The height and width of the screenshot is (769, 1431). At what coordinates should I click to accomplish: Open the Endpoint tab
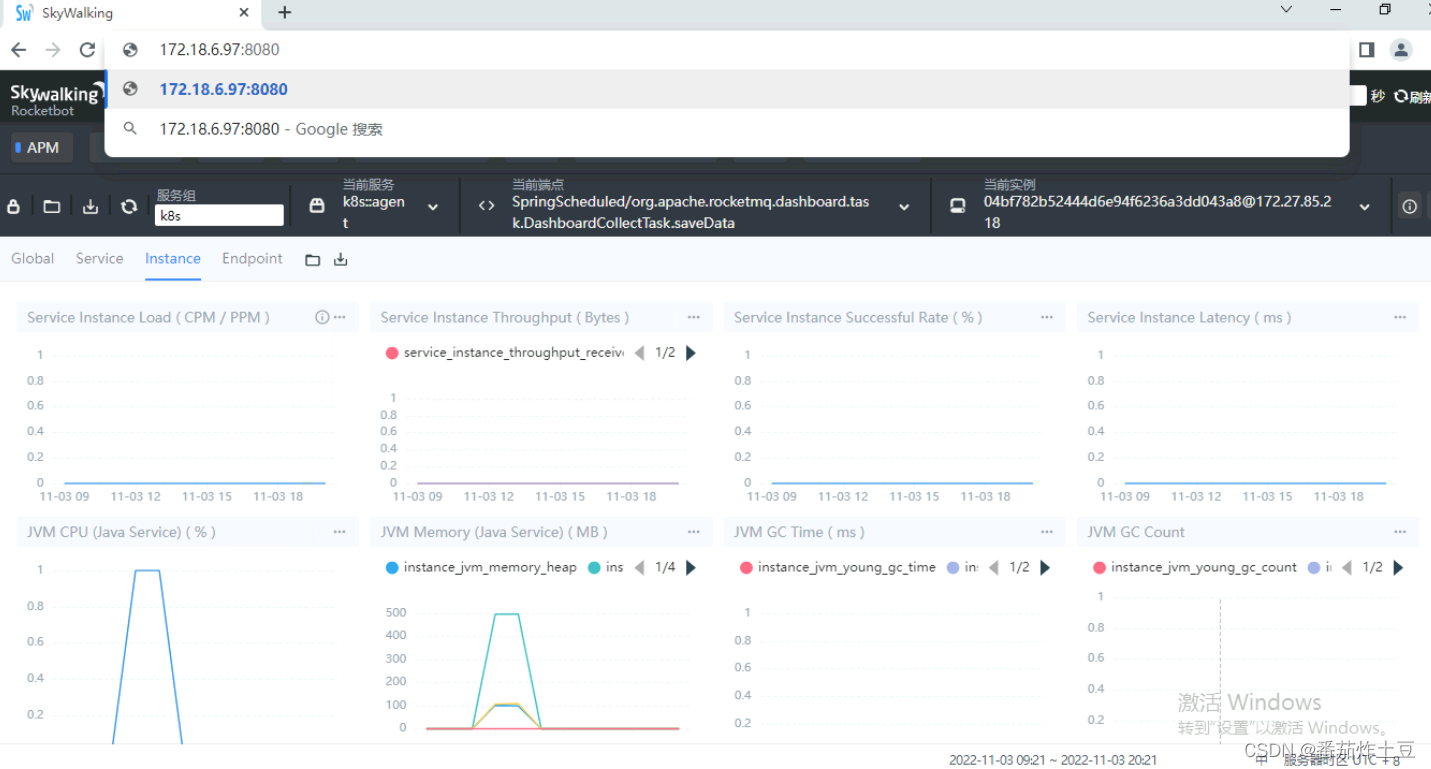252,258
